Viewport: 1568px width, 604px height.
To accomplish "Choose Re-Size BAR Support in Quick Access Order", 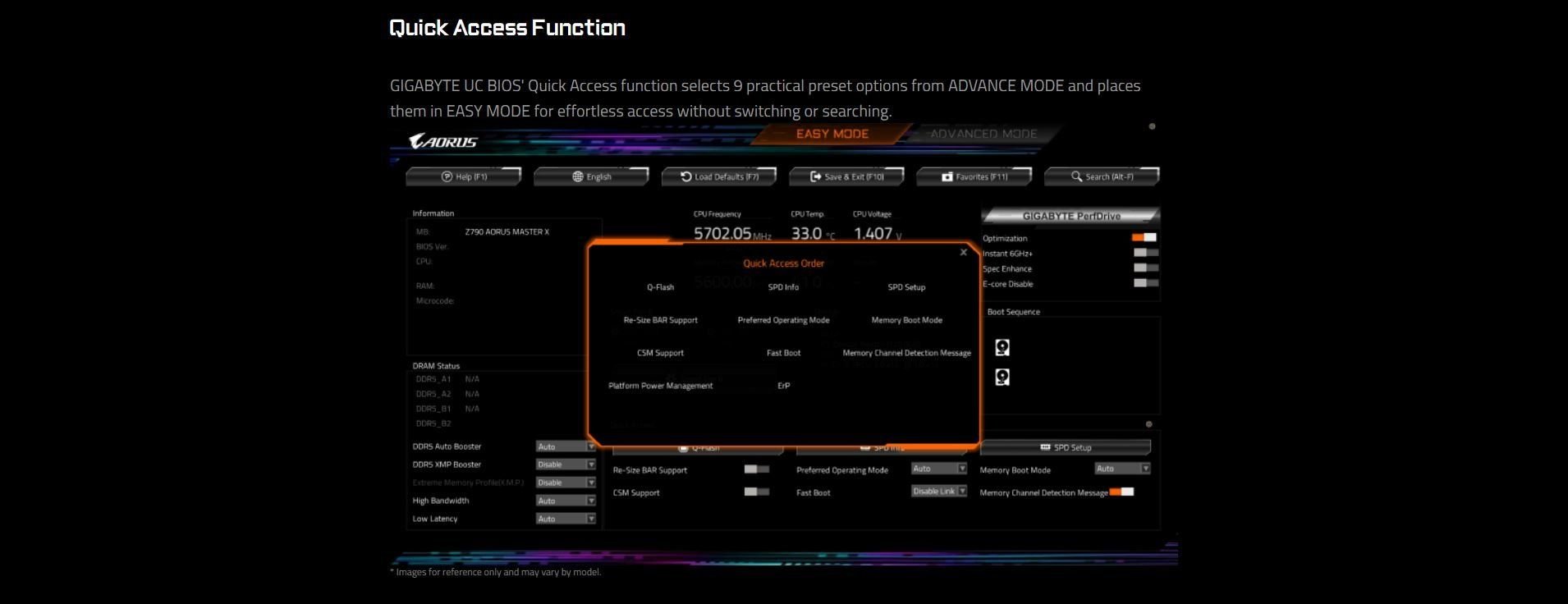I will tap(661, 320).
